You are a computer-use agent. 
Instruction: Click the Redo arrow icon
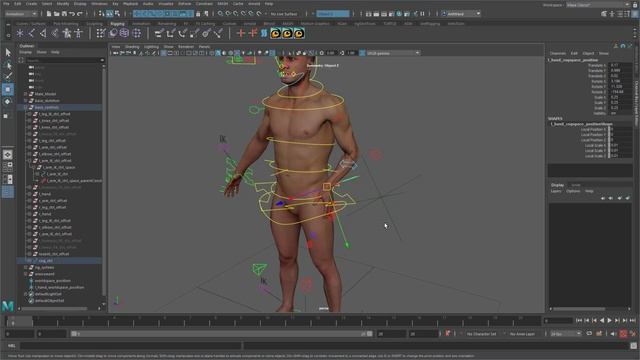tap(80, 14)
